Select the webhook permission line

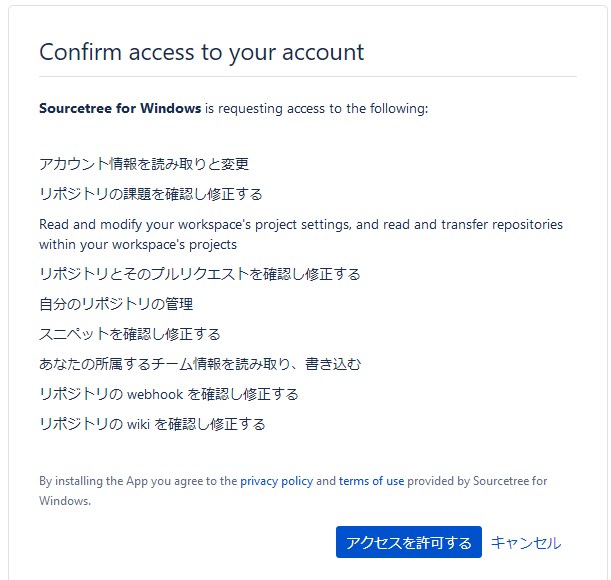point(168,394)
